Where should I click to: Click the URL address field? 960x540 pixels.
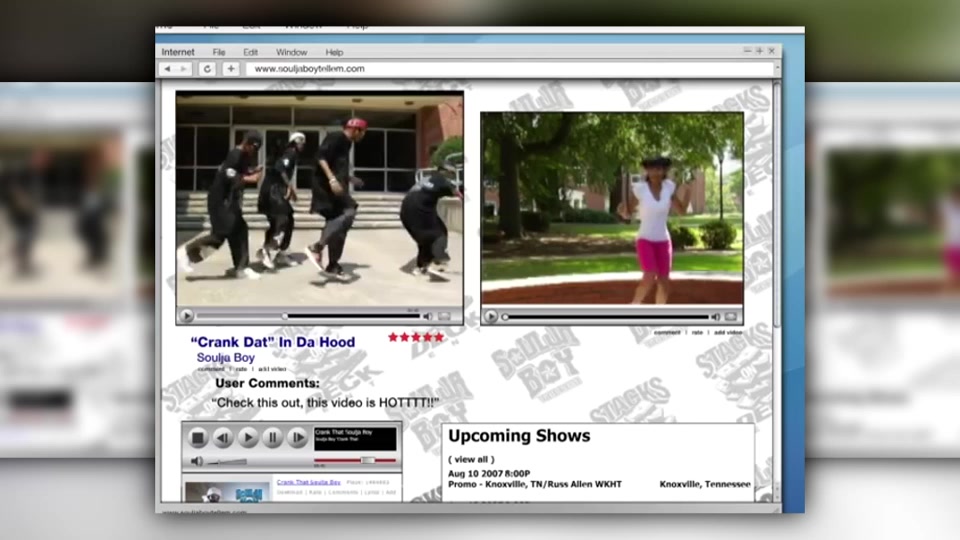coord(510,69)
